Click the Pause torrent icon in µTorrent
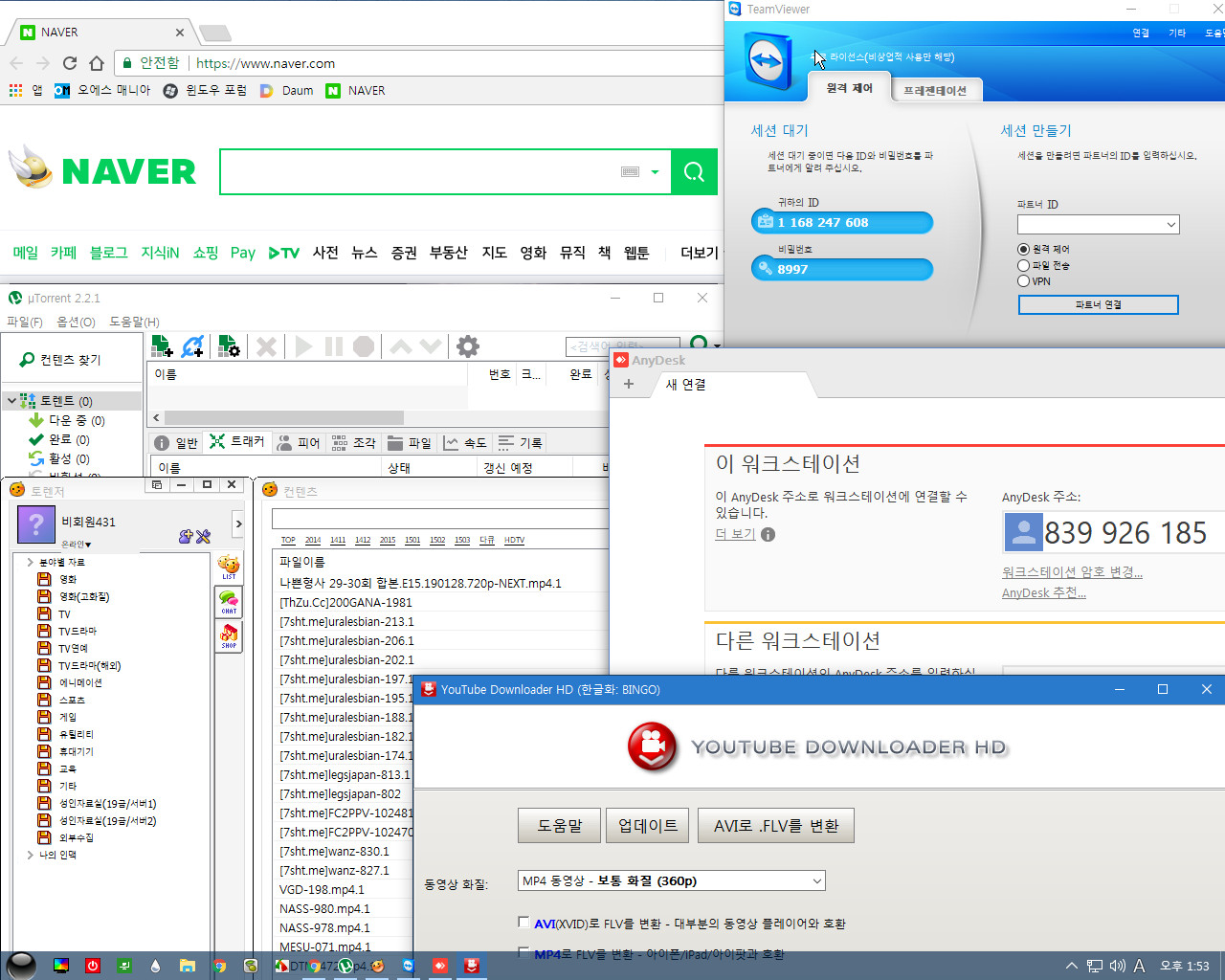Screen dimensions: 1225x980 coord(333,346)
